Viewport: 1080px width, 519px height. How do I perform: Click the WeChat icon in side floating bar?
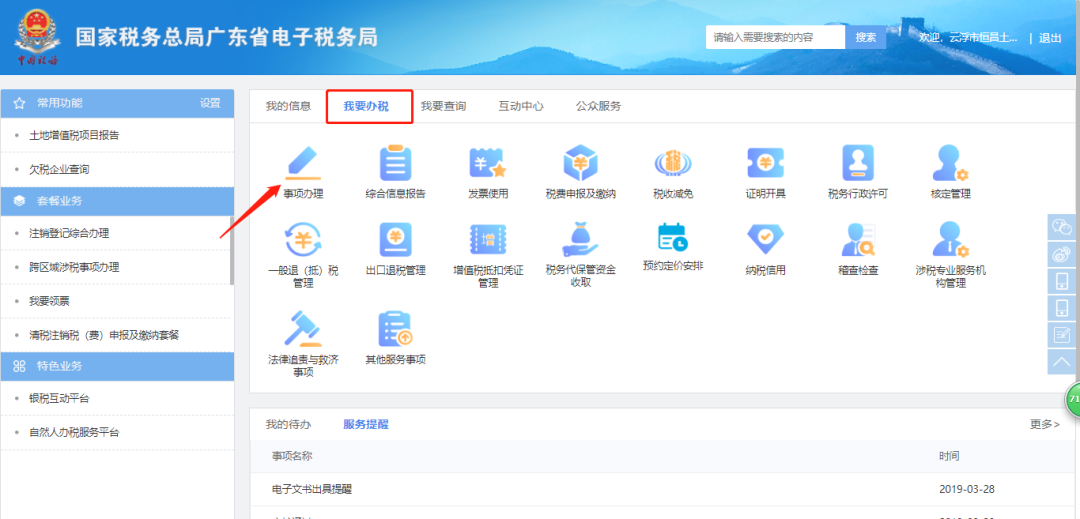[1061, 226]
